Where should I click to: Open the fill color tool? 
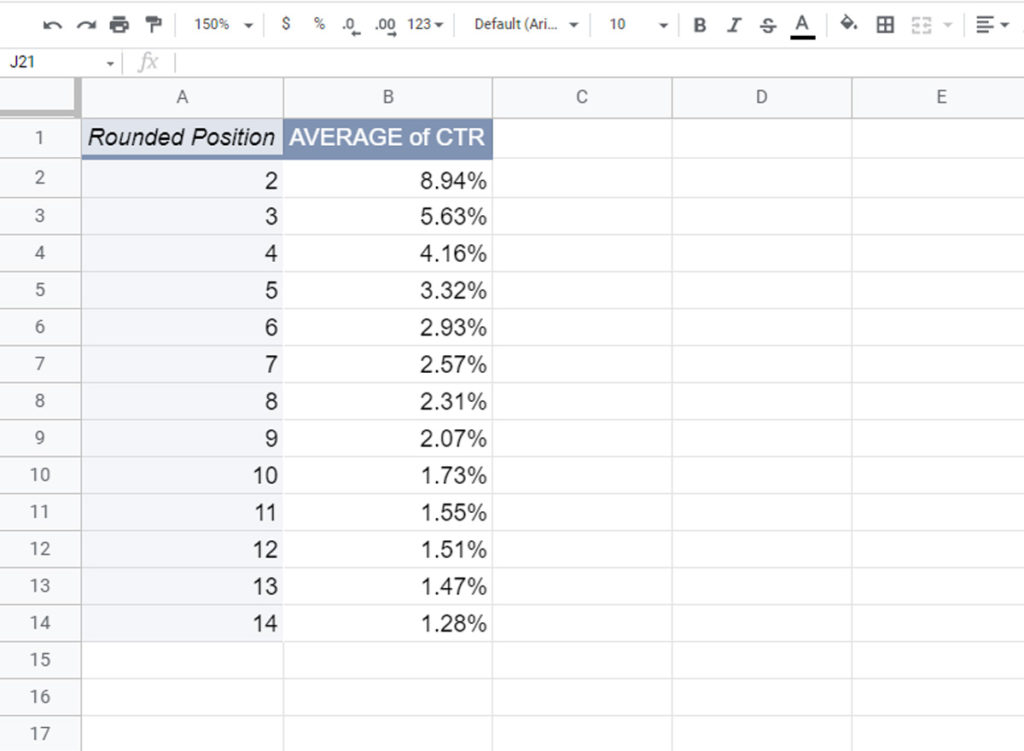pyautogui.click(x=846, y=24)
